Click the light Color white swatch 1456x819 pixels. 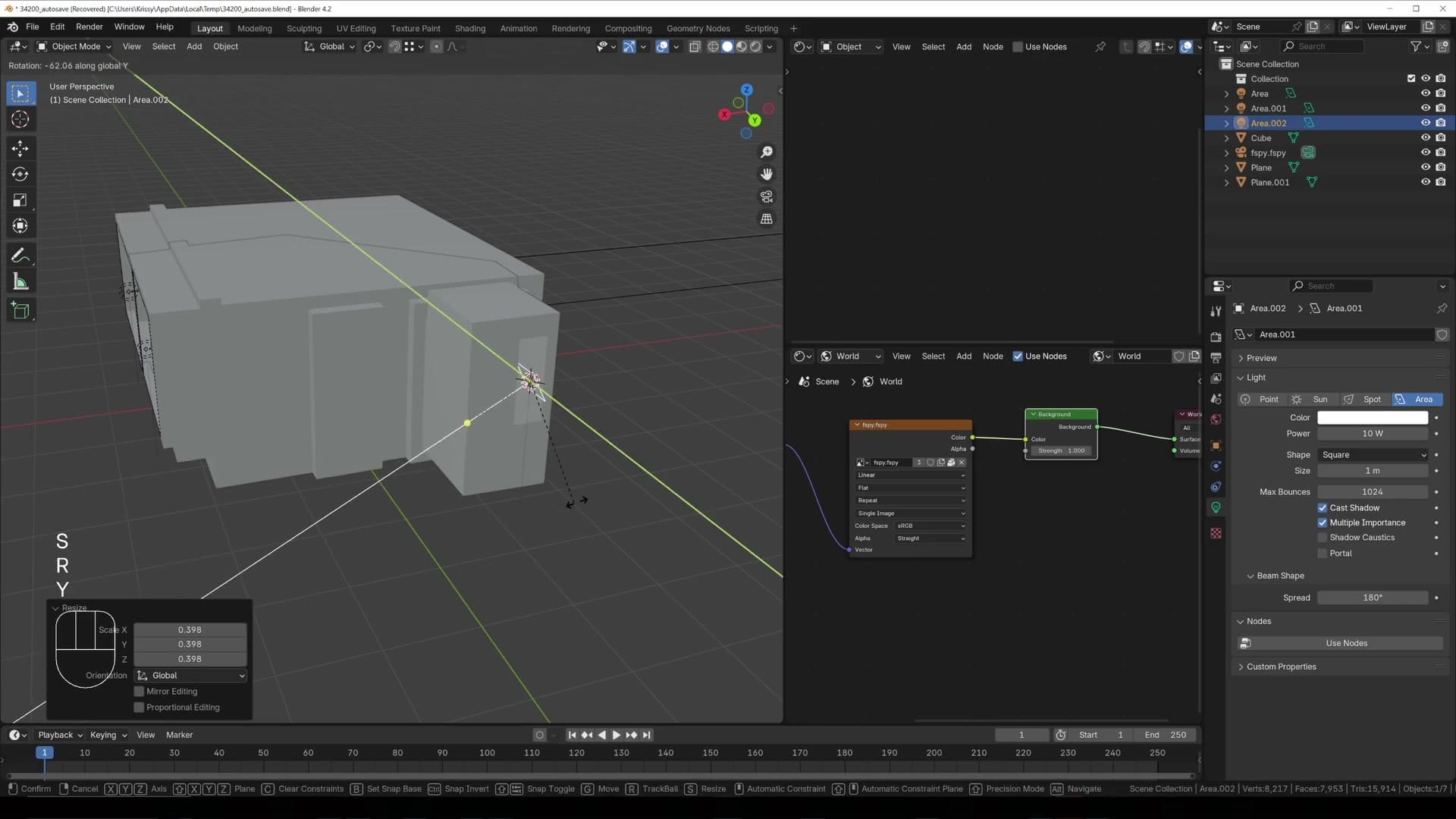coord(1373,418)
